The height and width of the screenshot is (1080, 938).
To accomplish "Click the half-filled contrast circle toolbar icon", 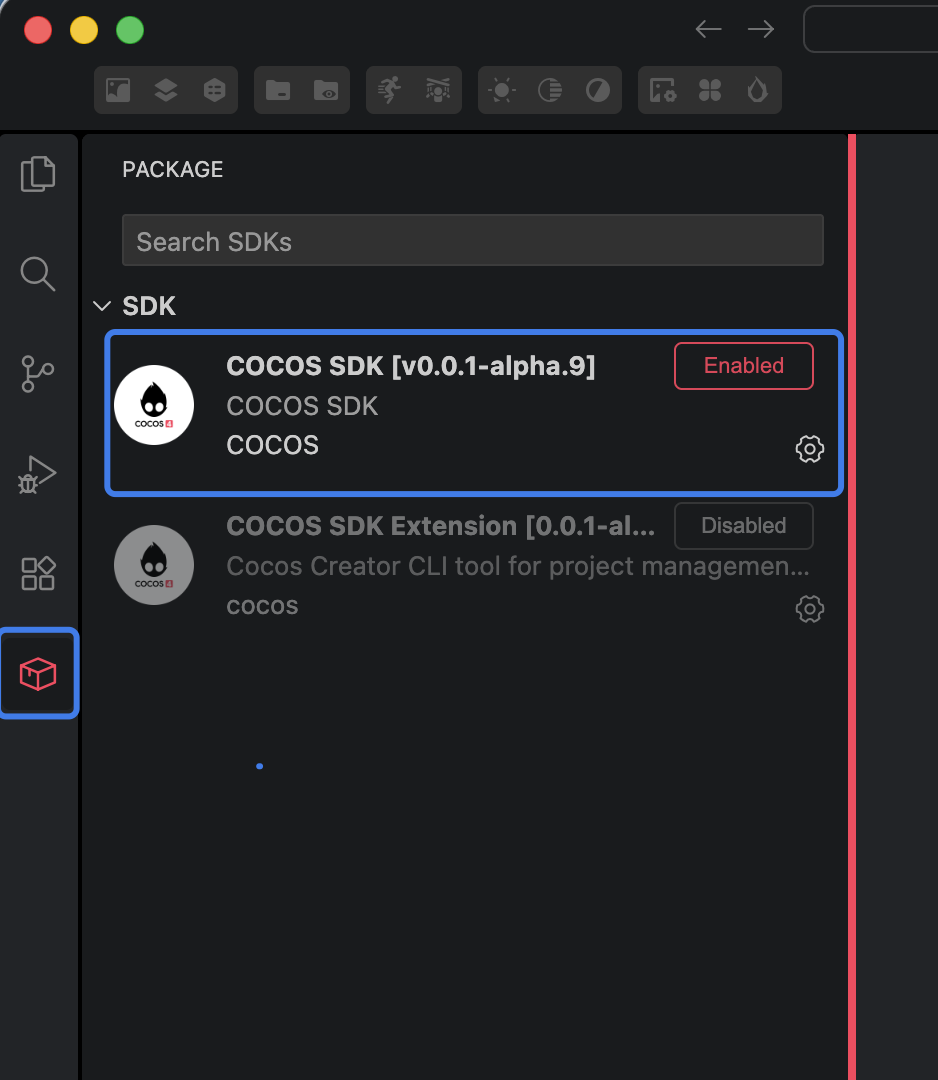I will (x=598, y=91).
